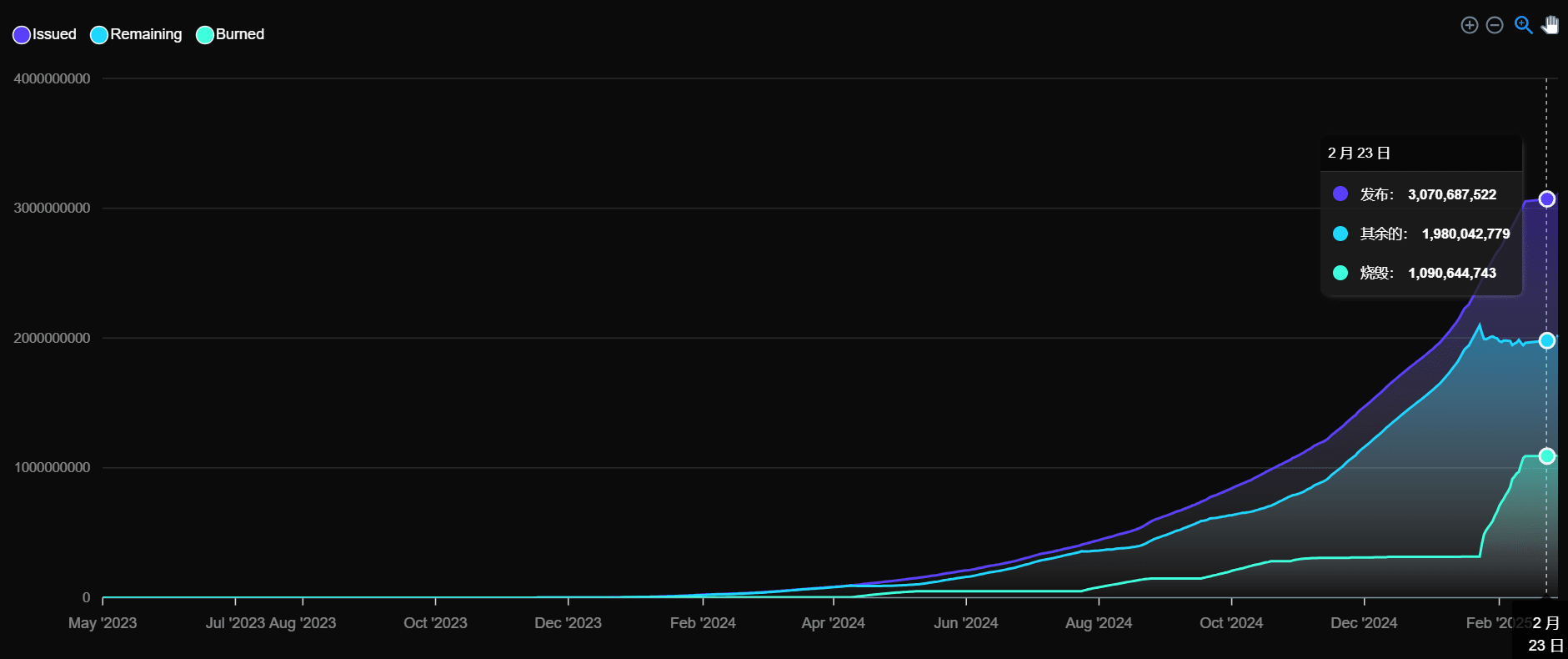Click the teal Burned legend marker
Image resolution: width=1568 pixels, height=659 pixels.
click(205, 35)
